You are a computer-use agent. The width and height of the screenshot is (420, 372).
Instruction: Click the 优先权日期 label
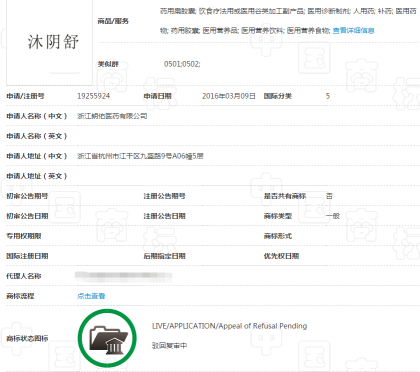pyautogui.click(x=281, y=256)
